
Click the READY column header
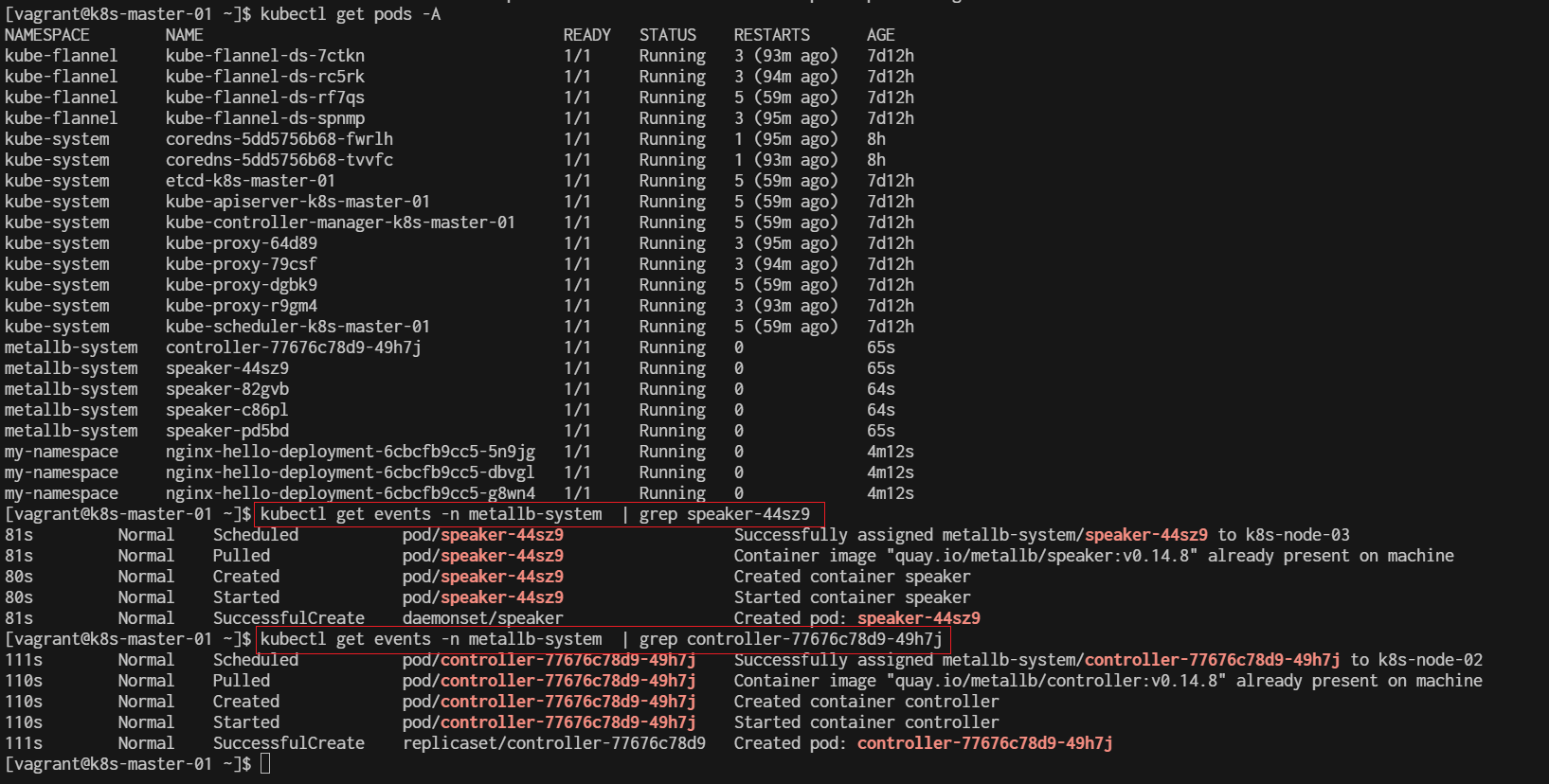(587, 35)
